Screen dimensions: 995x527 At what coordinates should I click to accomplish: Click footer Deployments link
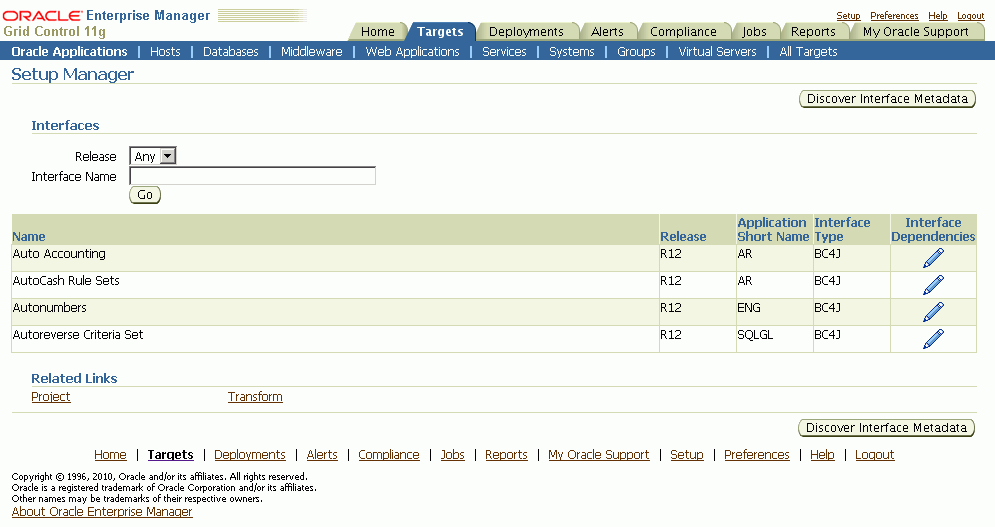coord(250,455)
